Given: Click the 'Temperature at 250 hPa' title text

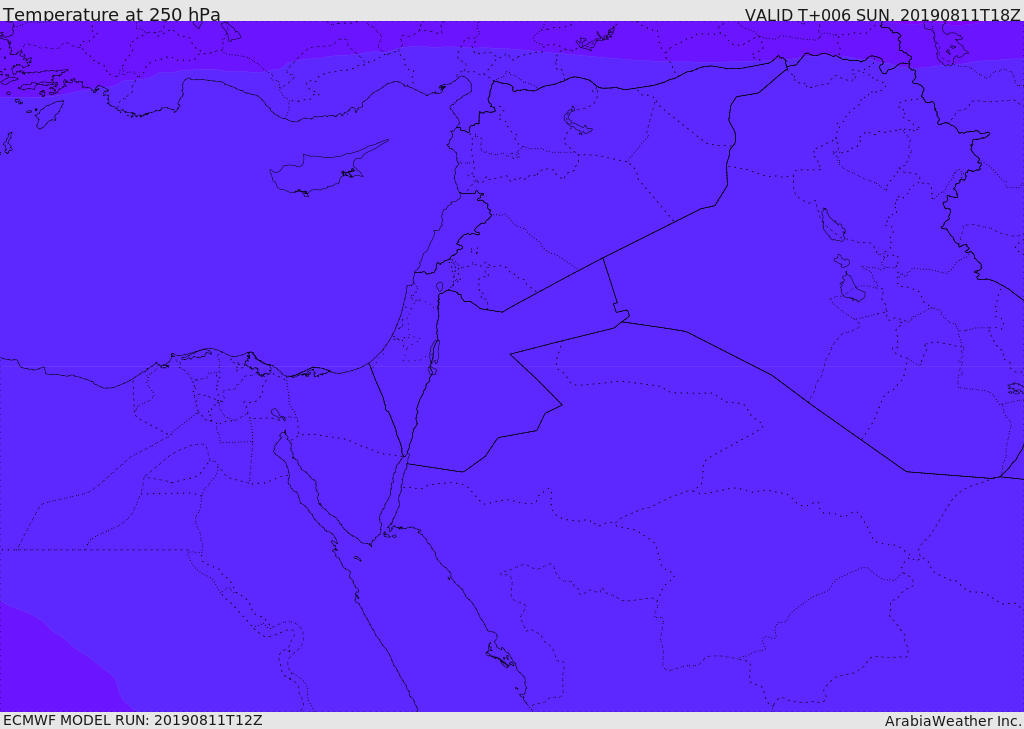Looking at the screenshot, I should click(112, 14).
